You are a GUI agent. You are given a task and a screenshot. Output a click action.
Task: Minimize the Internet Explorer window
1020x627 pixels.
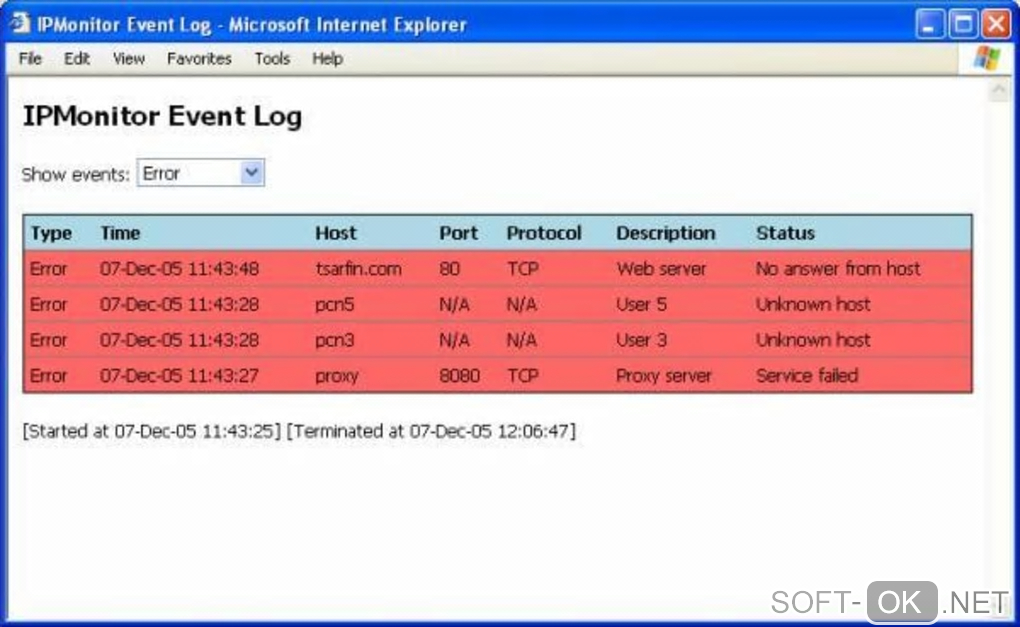coord(932,25)
